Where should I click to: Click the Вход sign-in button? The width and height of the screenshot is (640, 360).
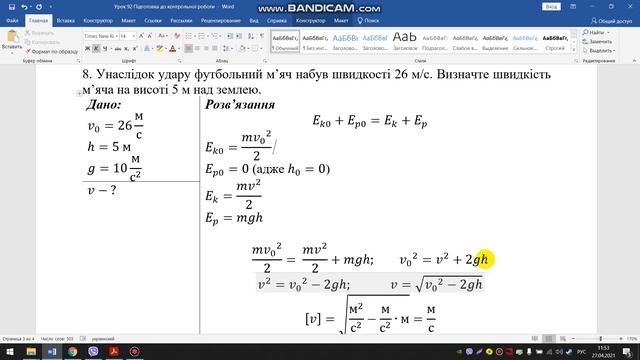tap(551, 7)
